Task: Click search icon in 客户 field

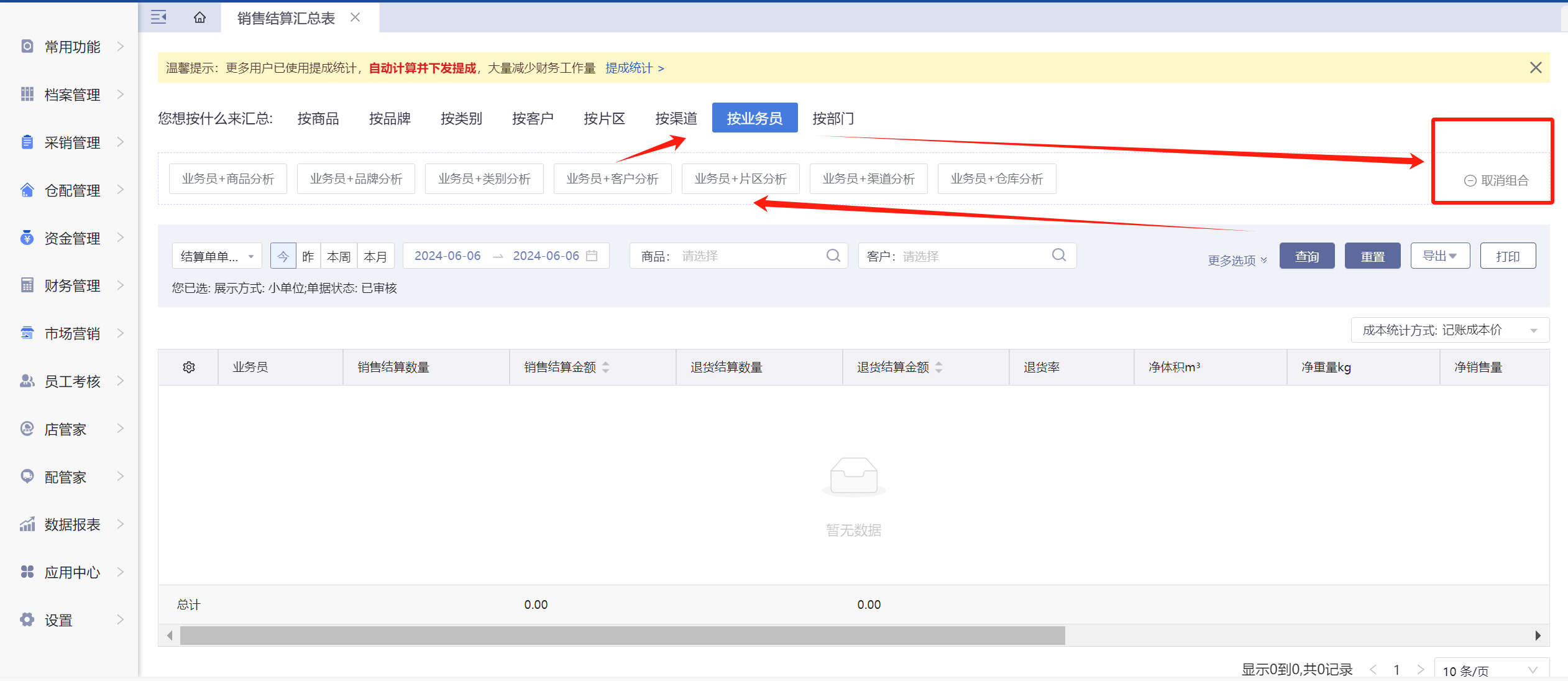Action: [1058, 255]
